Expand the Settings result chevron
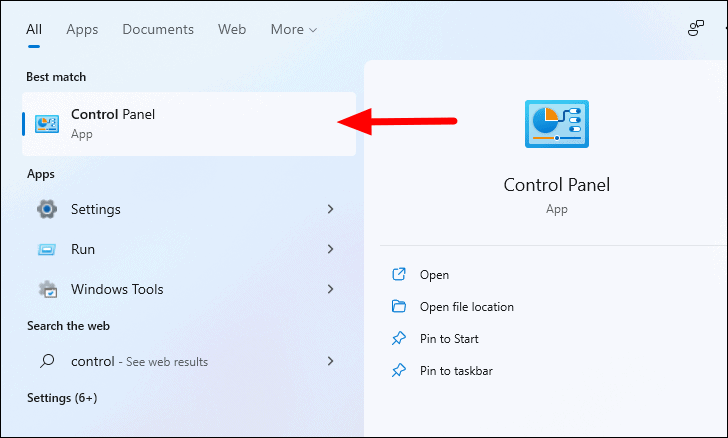728x438 pixels. (x=331, y=209)
